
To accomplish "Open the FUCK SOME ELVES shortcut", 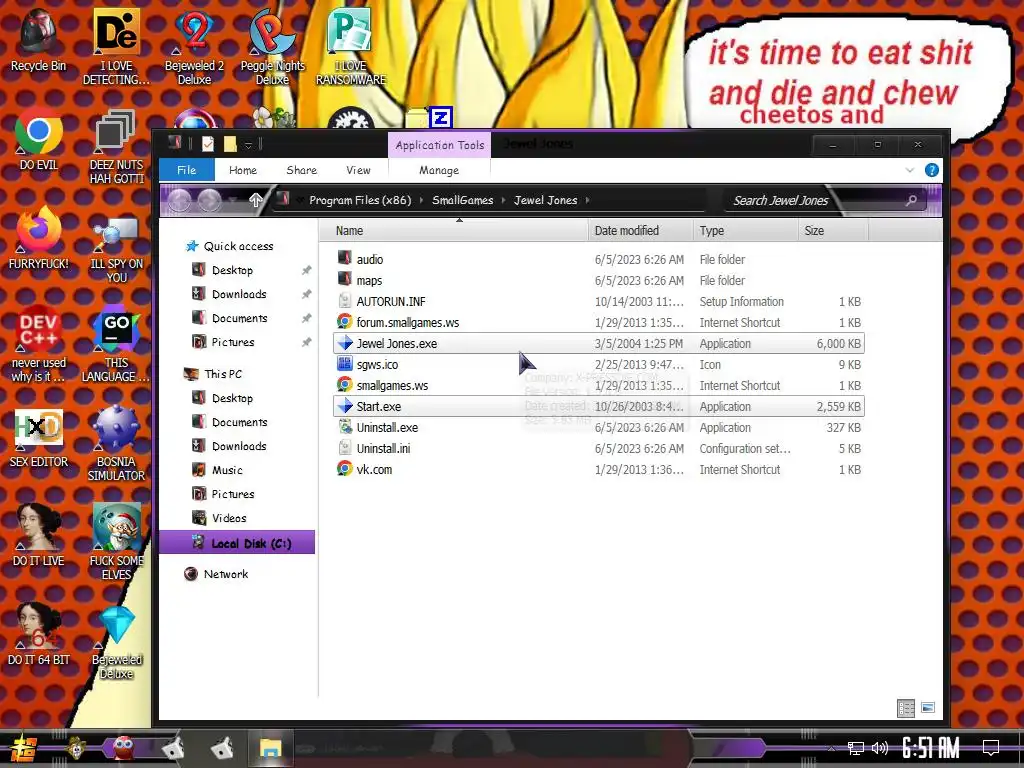I will pyautogui.click(x=116, y=542).
